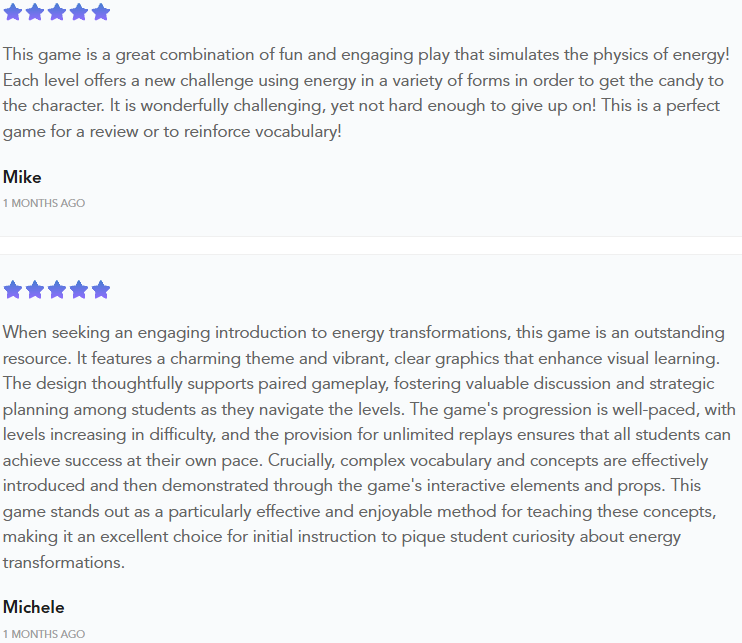This screenshot has height=643, width=742.
Task: Select the reviewer name Mike
Action: pyautogui.click(x=22, y=177)
